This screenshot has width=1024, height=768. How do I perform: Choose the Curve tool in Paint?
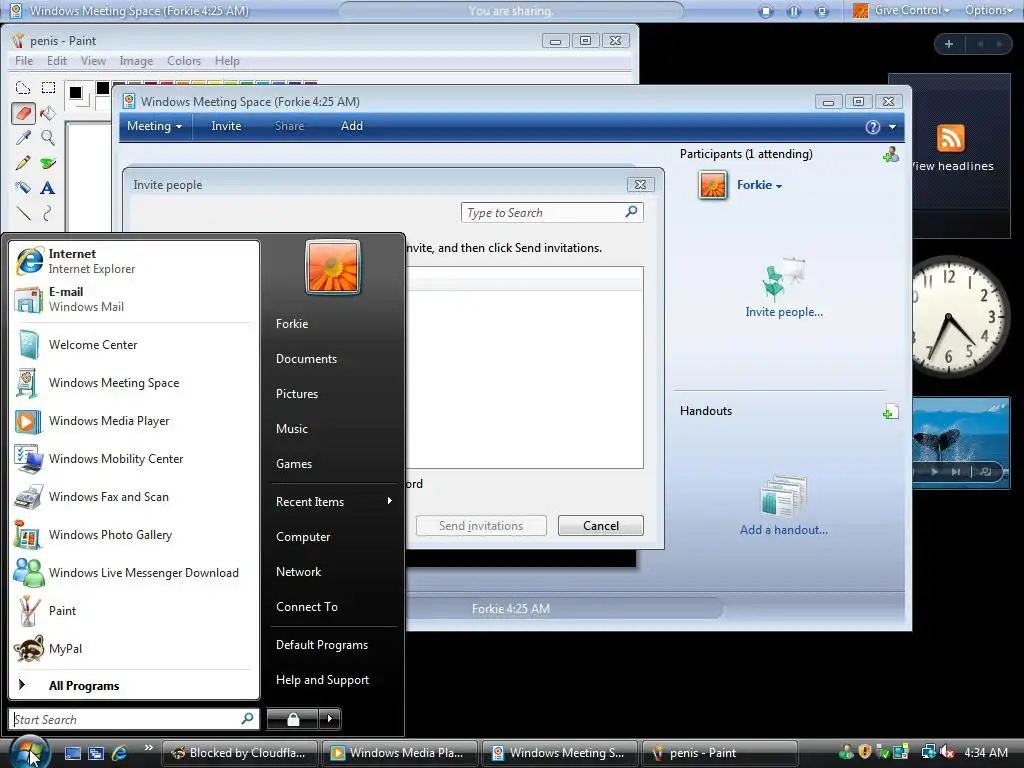(48, 213)
